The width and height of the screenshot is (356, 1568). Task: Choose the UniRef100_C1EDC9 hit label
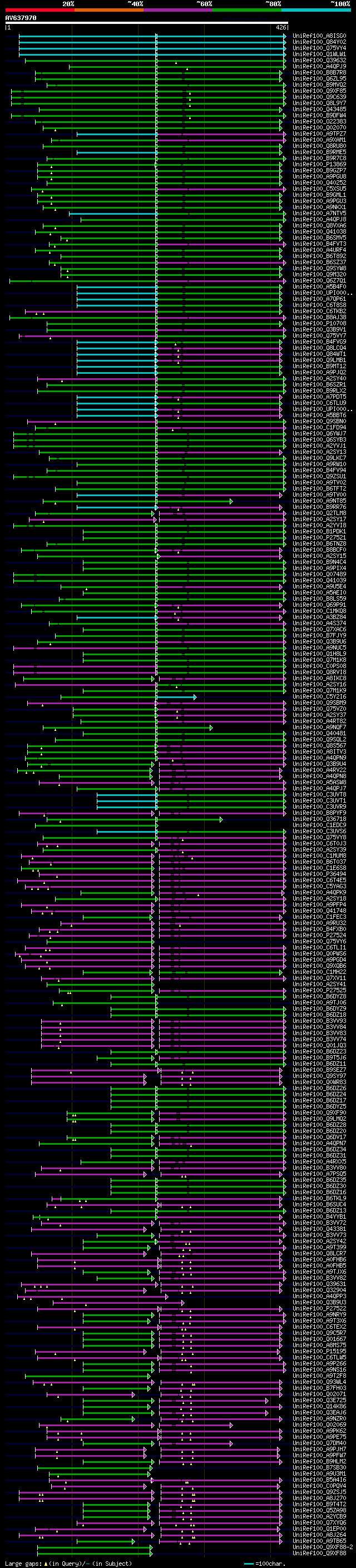coord(319,825)
